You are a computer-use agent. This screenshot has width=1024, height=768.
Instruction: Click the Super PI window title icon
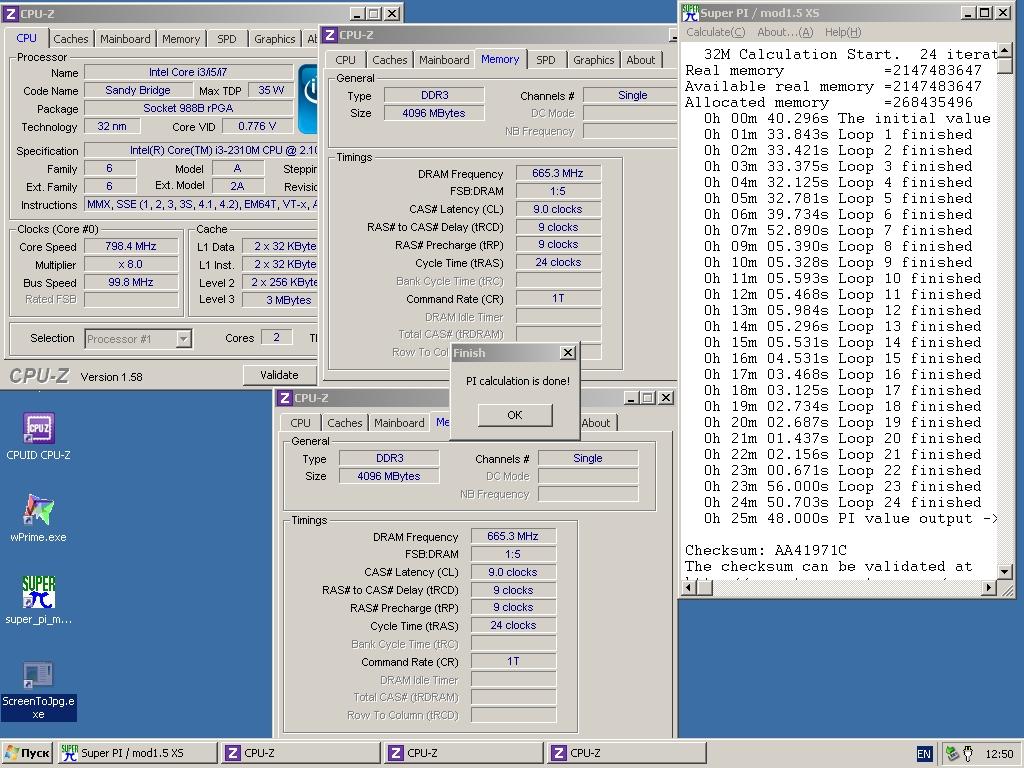tap(690, 12)
